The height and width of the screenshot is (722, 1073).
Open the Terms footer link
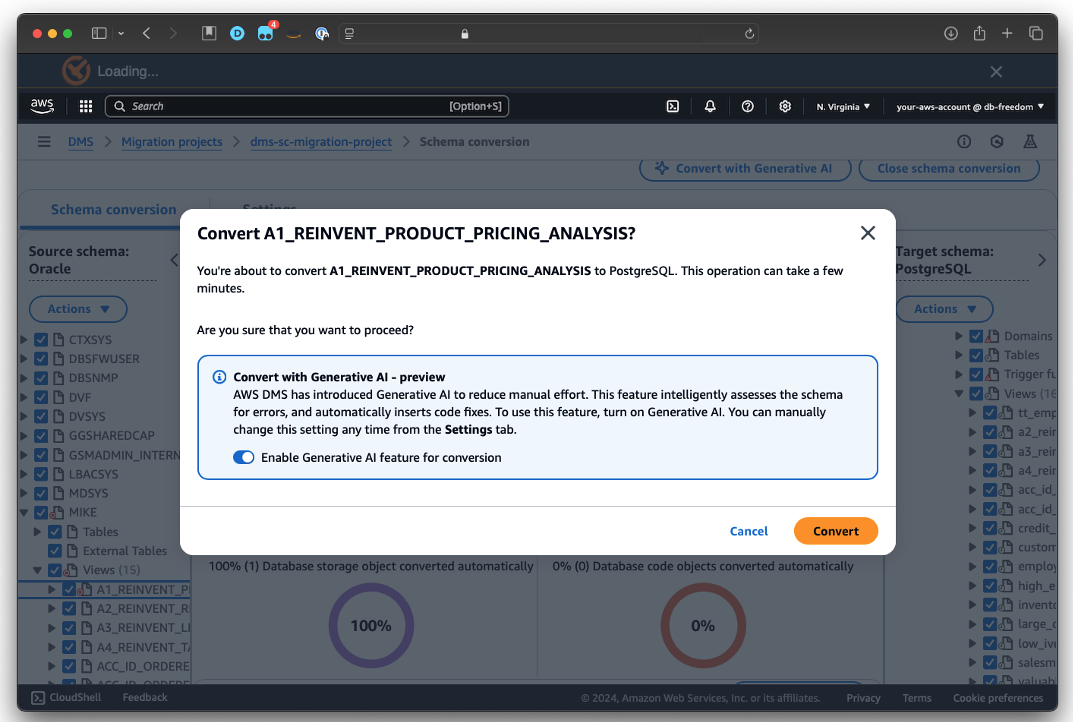coord(916,698)
